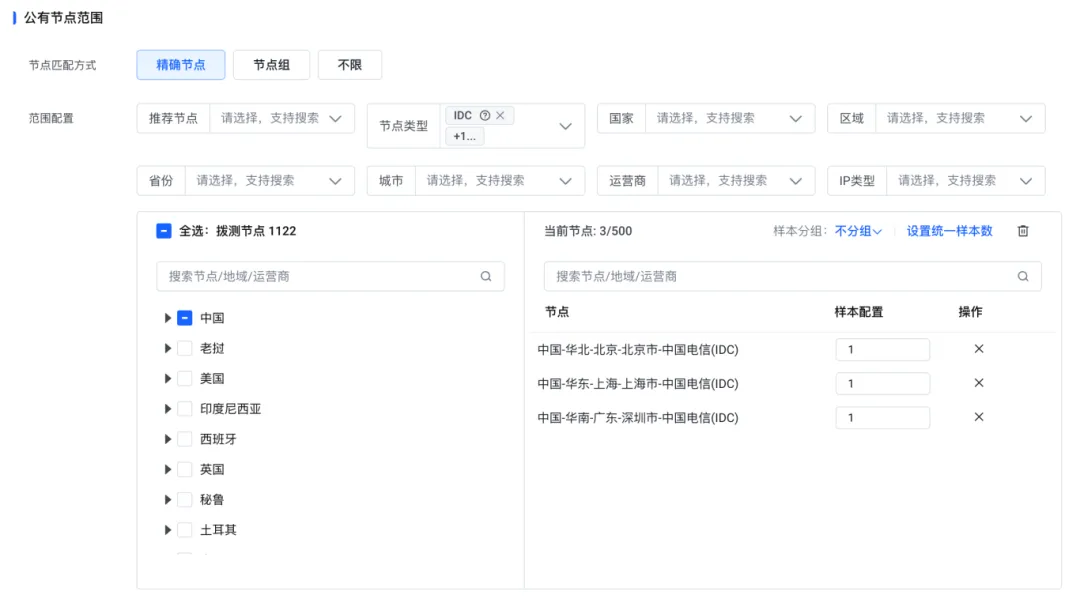This screenshot has height=599, width=1080.
Task: Check the 印度尼西亚 checkbox
Action: (x=185, y=409)
